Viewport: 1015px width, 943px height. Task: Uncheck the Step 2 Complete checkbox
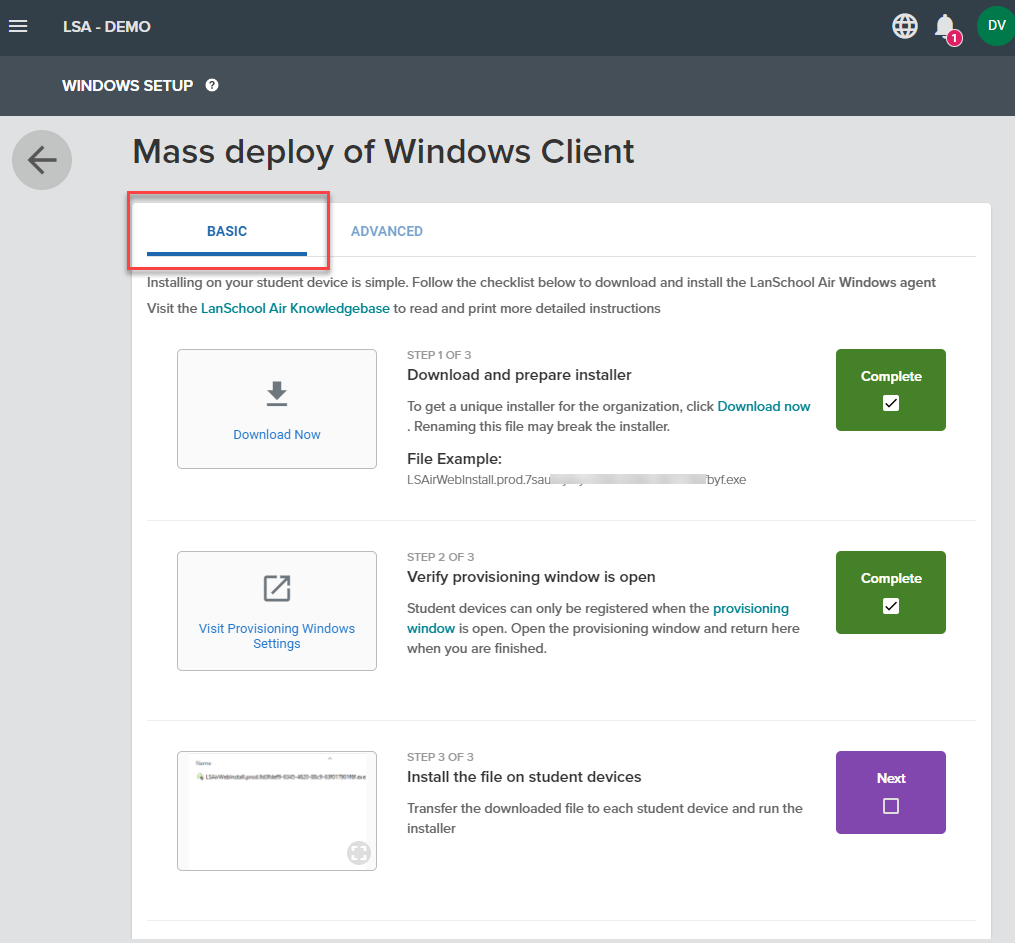(x=891, y=606)
